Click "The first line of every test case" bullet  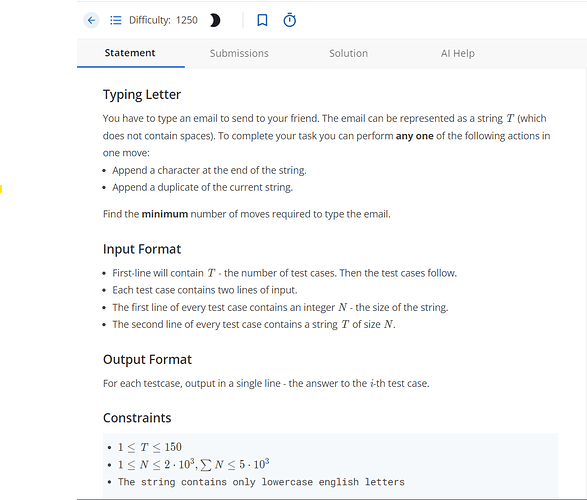(x=280, y=307)
